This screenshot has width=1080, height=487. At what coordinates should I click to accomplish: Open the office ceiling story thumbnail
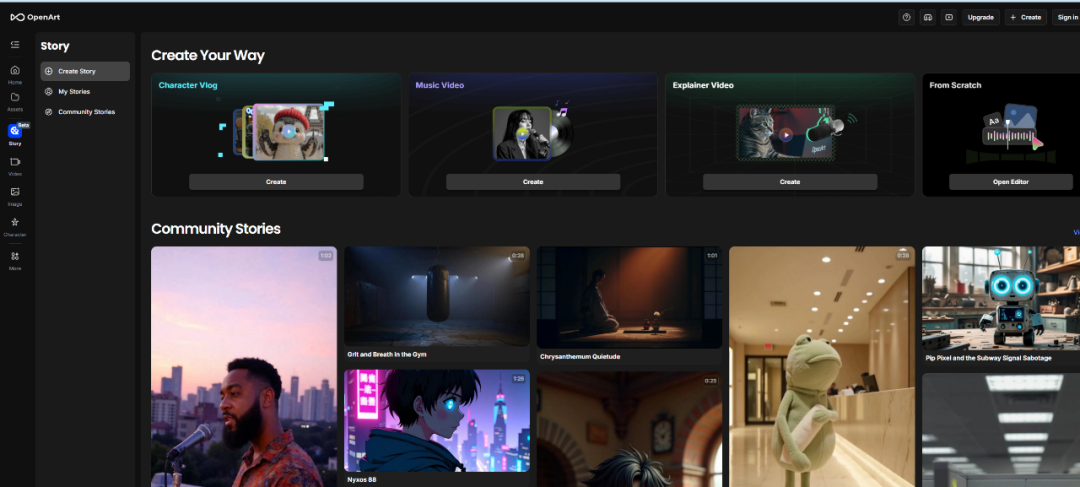1001,430
